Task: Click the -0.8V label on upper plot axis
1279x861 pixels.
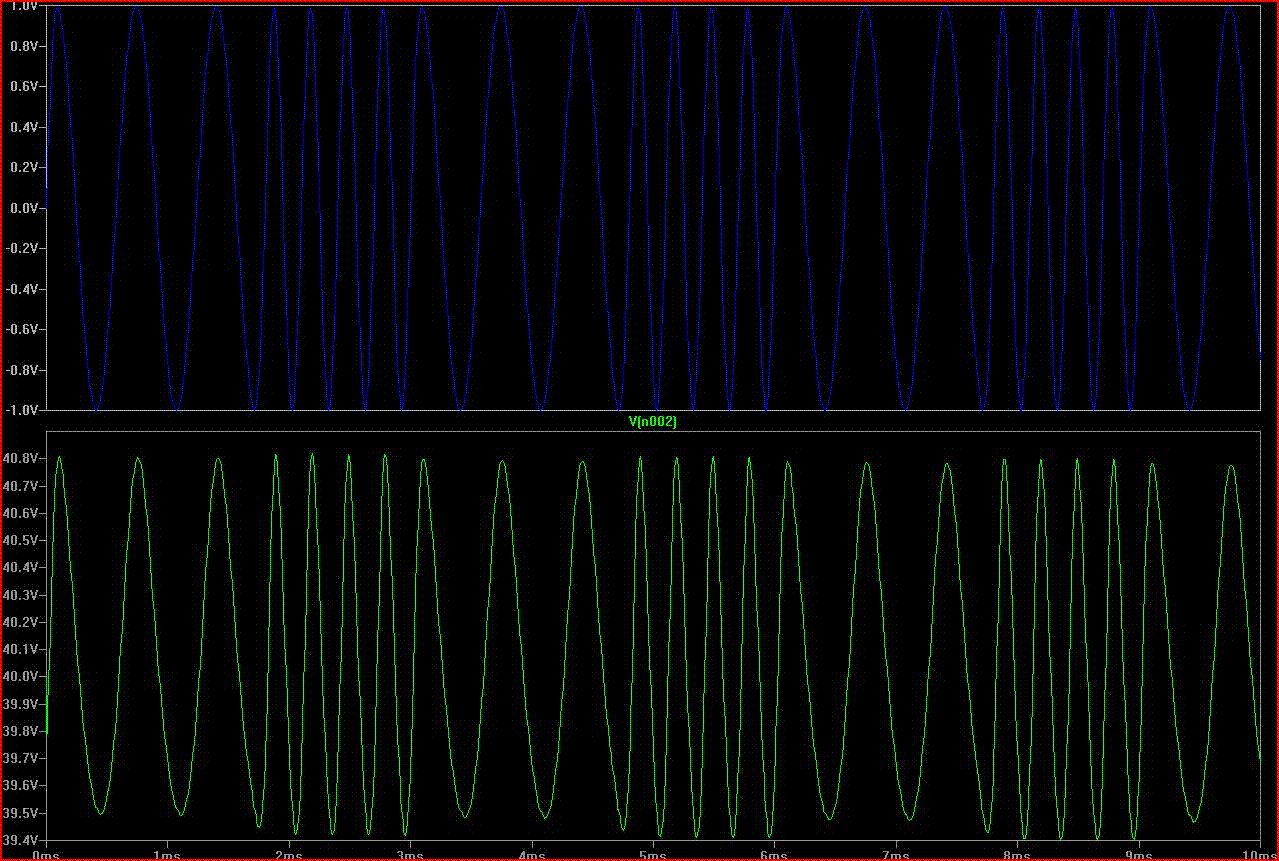Action: (x=22, y=370)
